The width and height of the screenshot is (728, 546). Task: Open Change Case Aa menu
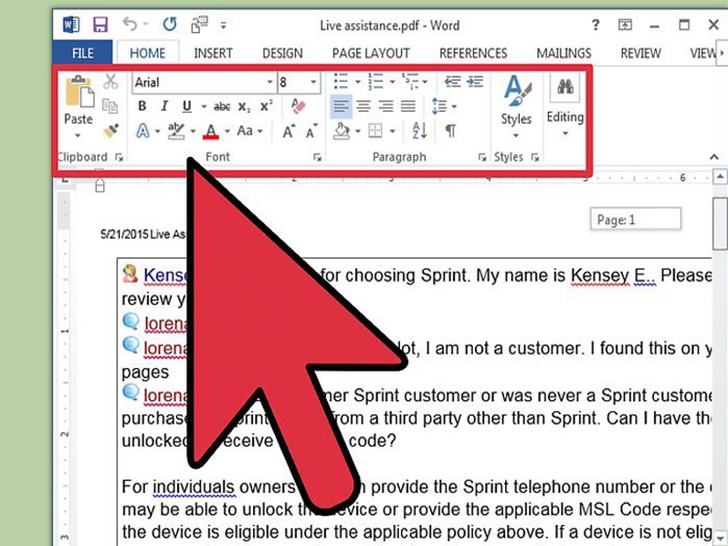click(250, 131)
